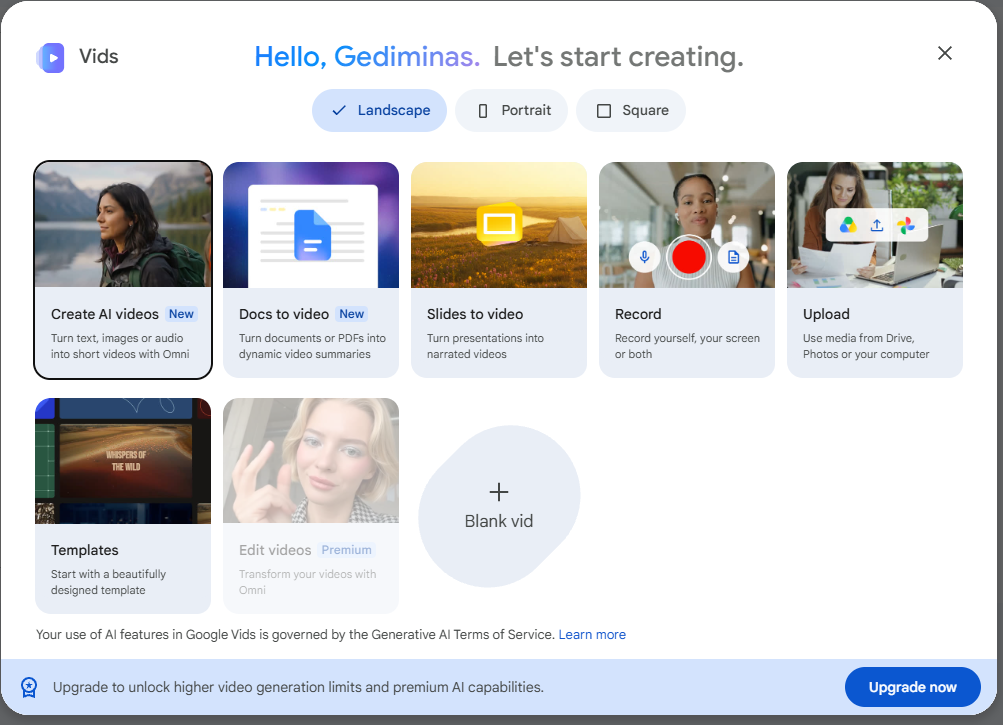
Task: Click the red record circle icon
Action: tap(688, 257)
